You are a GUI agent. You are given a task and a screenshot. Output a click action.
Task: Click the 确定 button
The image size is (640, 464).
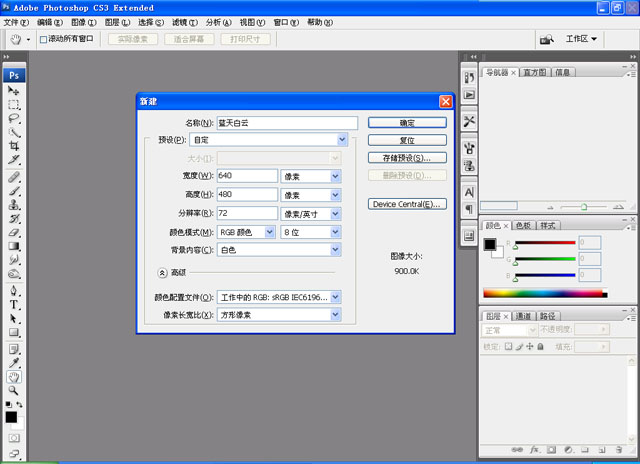coord(407,123)
